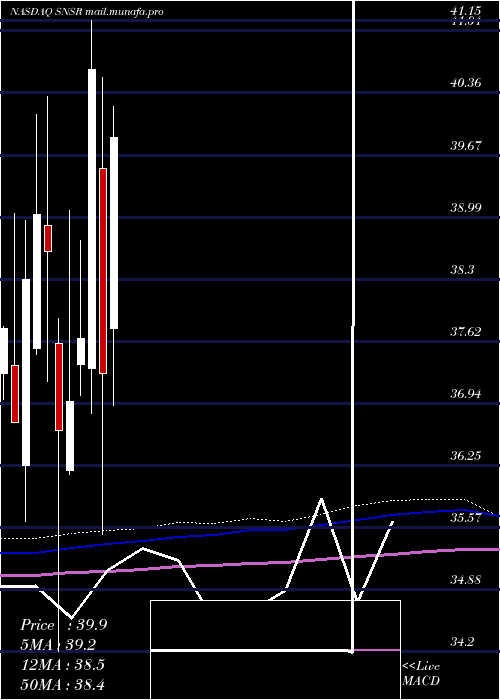The height and width of the screenshot is (700, 500).
Task: Click the 40.36 price axis label
Action: [466, 83]
